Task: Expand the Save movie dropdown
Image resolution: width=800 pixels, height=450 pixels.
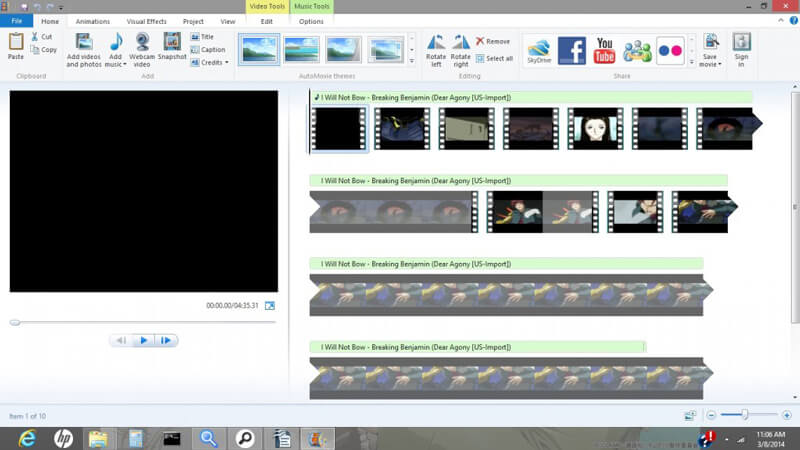Action: 710,62
